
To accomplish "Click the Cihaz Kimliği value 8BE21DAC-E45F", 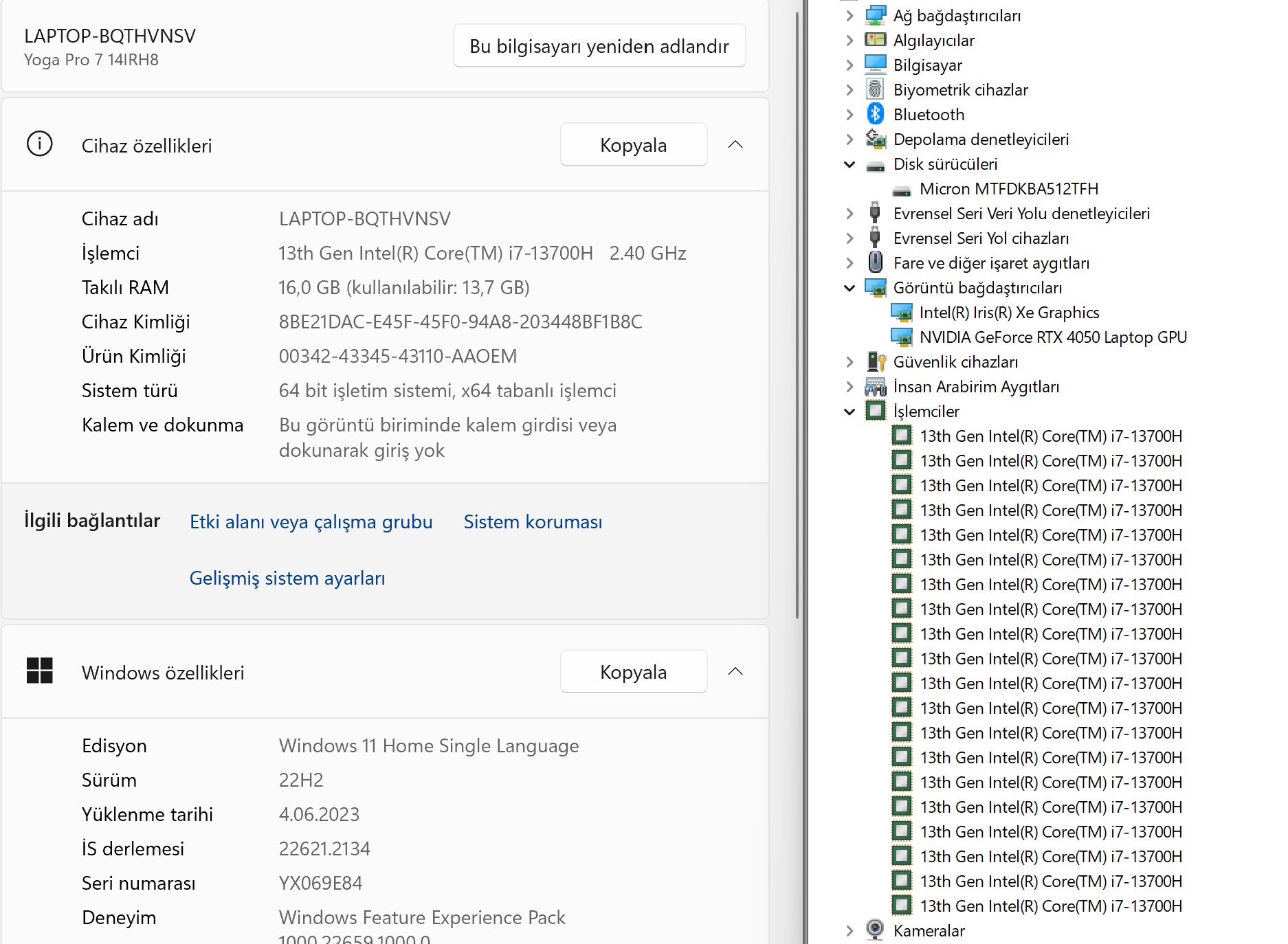I will click(x=460, y=322).
